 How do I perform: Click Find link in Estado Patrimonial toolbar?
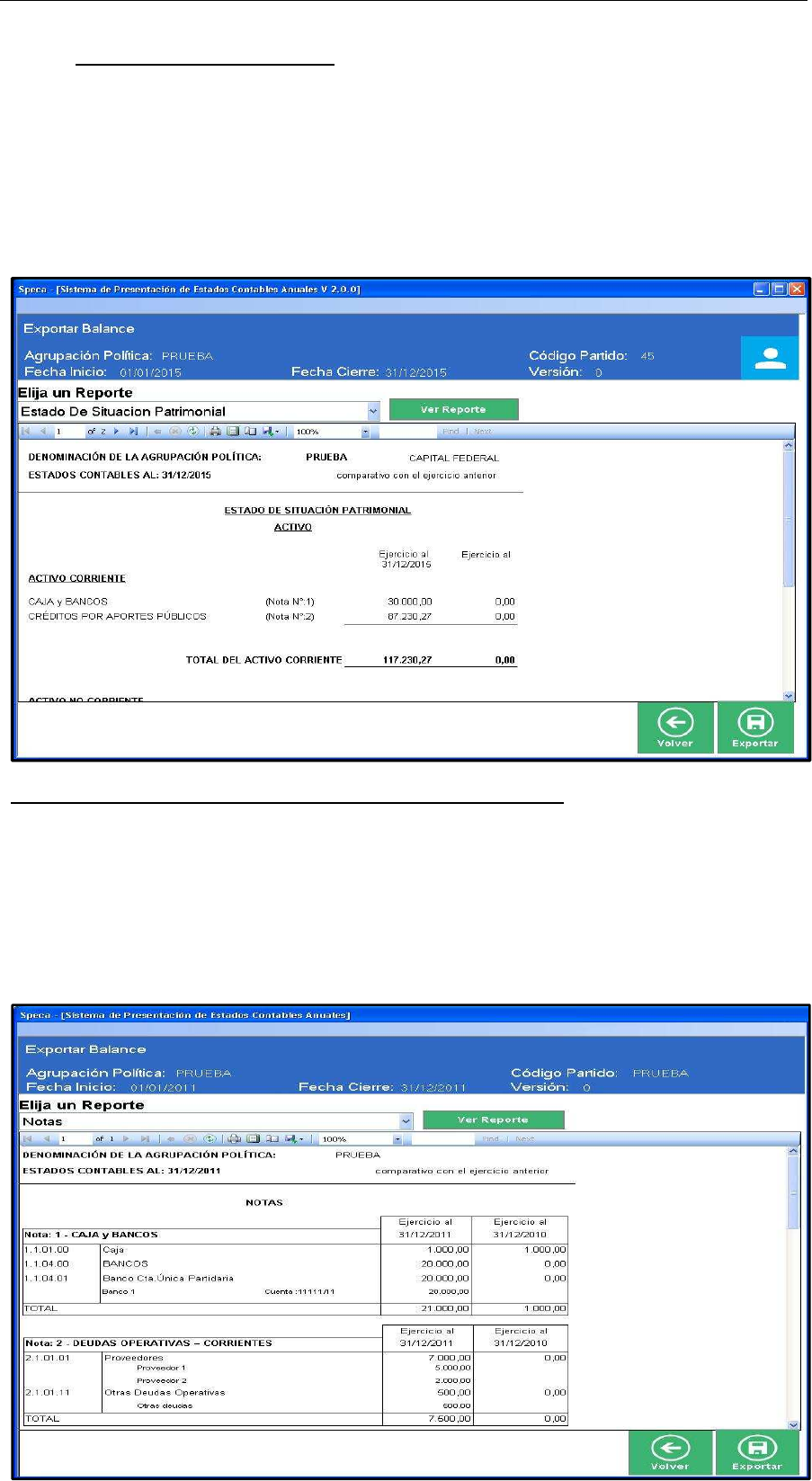click(x=451, y=432)
